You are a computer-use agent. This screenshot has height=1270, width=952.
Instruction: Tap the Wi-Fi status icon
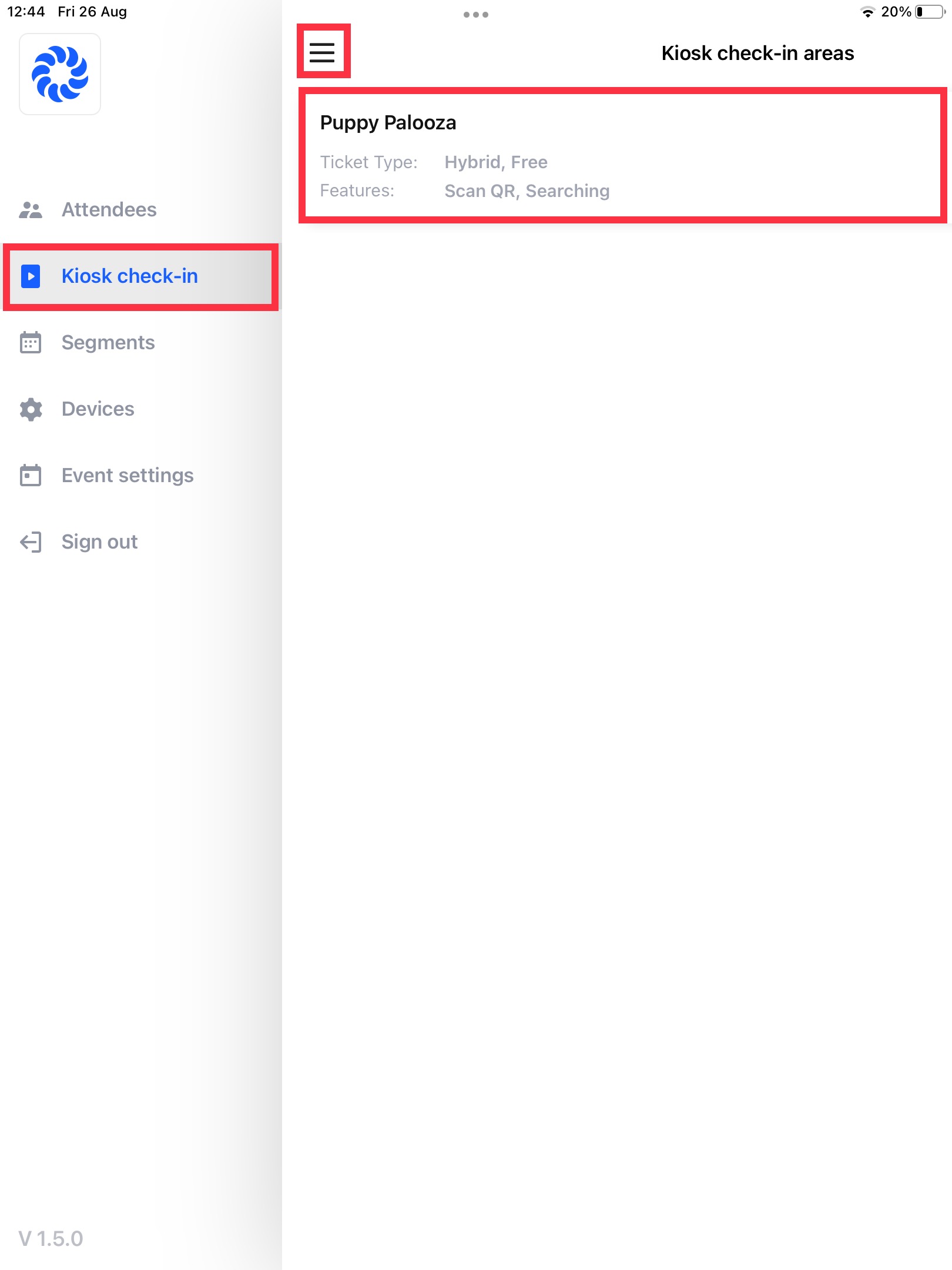pyautogui.click(x=867, y=12)
